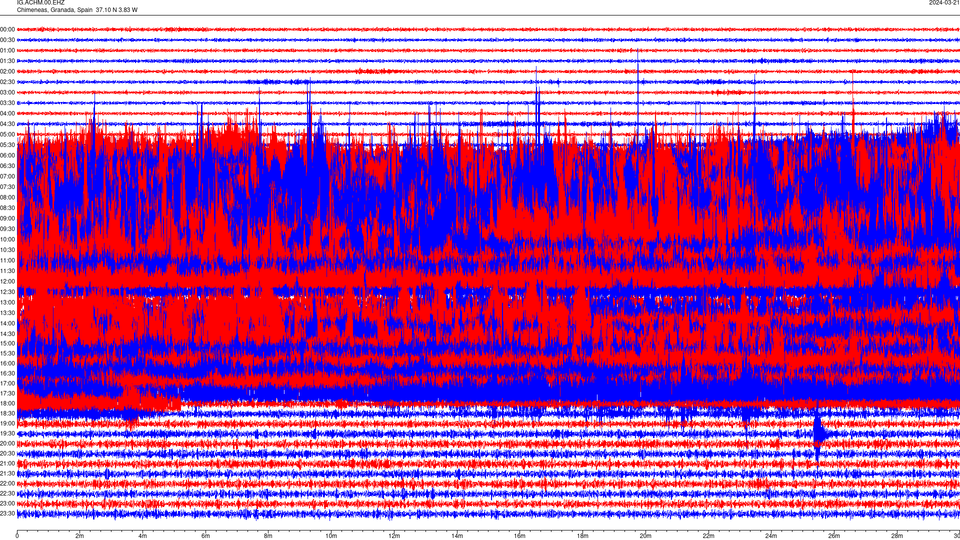Click the station code IG.ACHM.00.EHZ

click(x=40, y=3)
